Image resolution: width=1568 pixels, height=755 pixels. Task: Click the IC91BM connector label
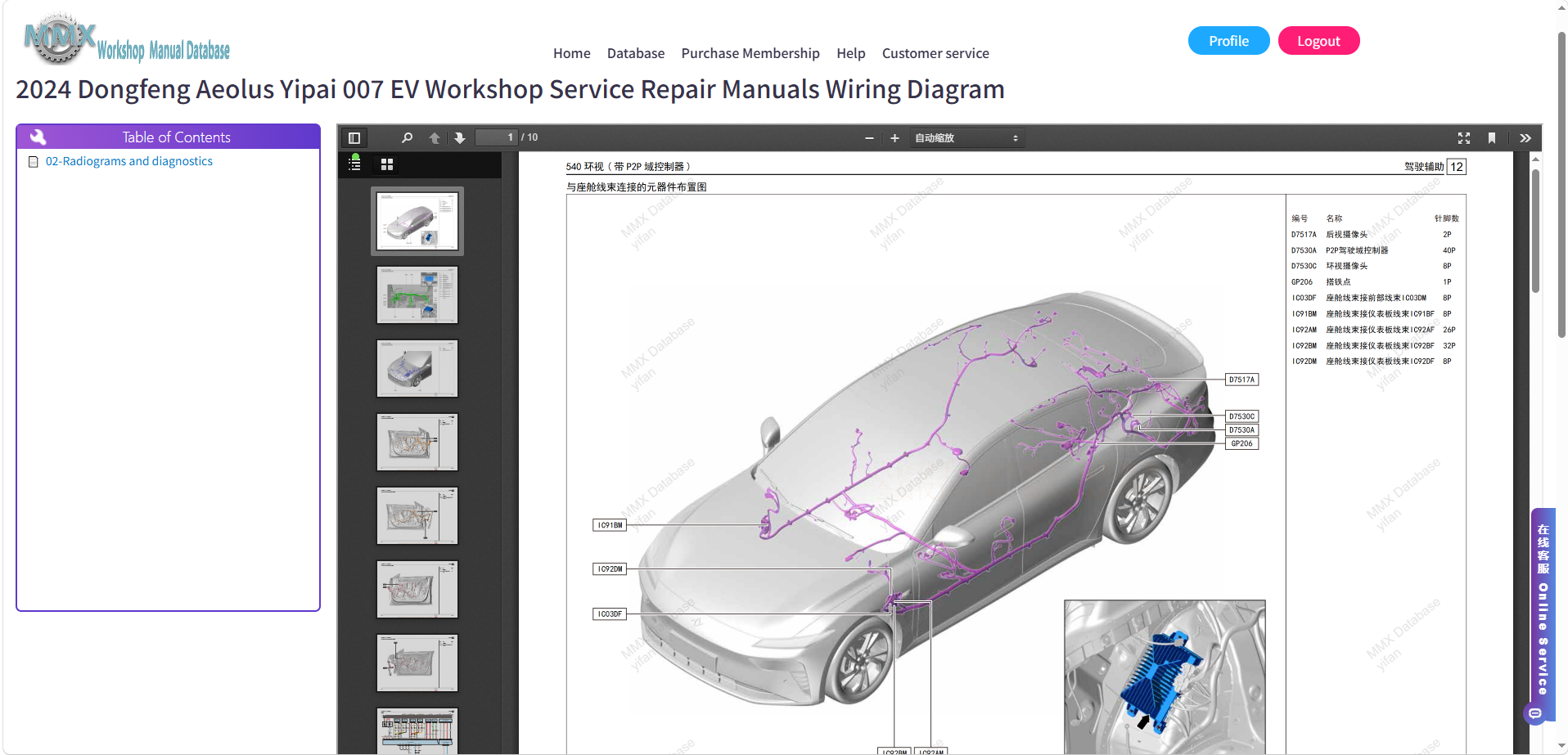610,525
